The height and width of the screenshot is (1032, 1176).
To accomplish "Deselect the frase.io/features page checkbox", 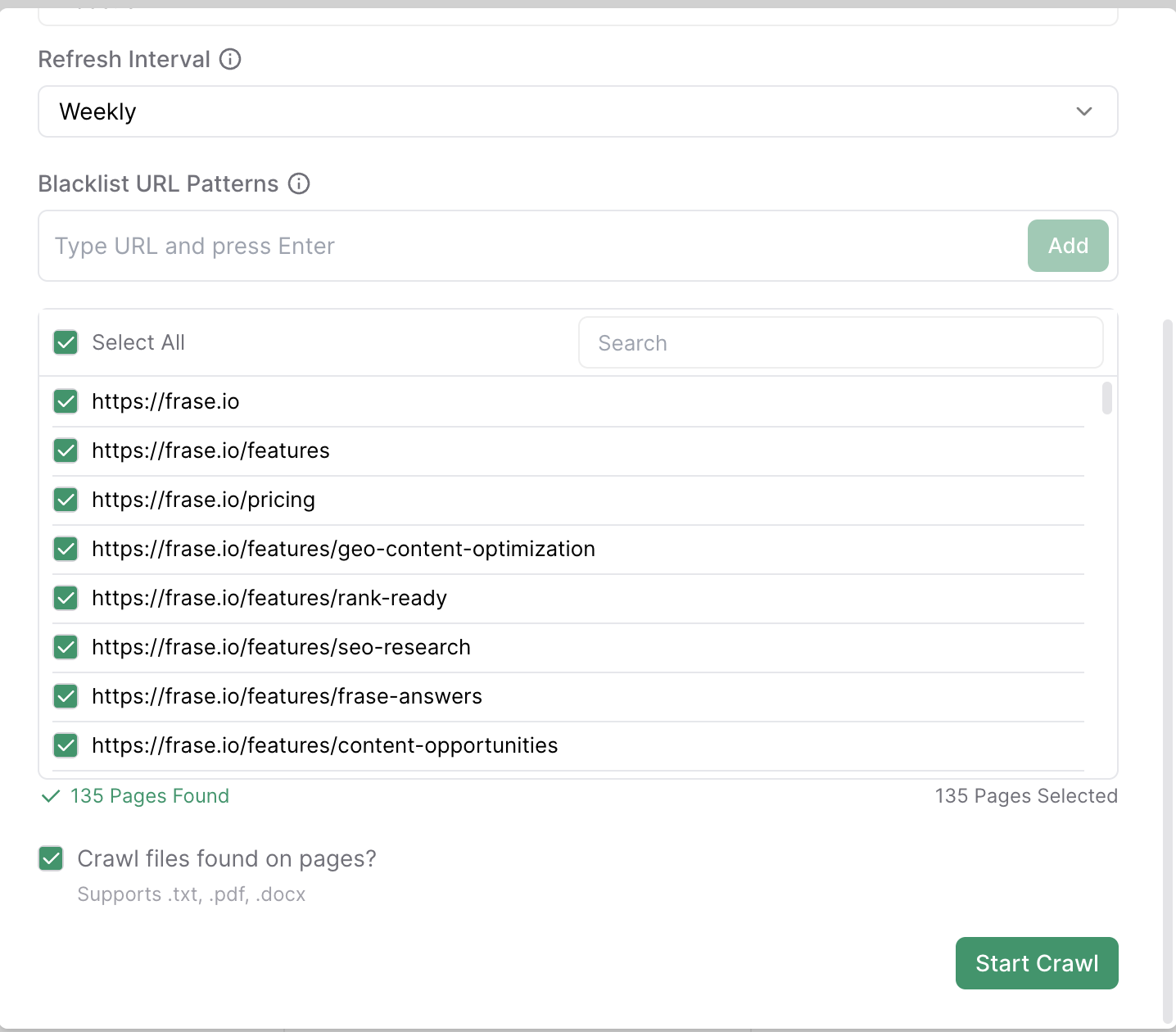I will pyautogui.click(x=66, y=450).
